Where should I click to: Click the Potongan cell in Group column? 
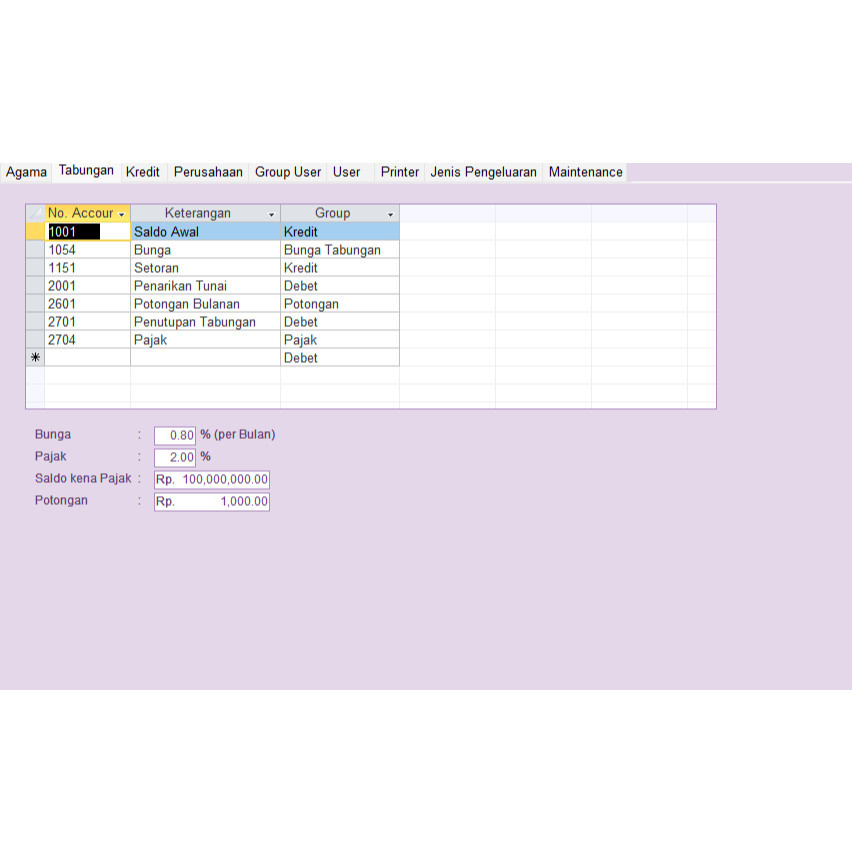click(340, 304)
